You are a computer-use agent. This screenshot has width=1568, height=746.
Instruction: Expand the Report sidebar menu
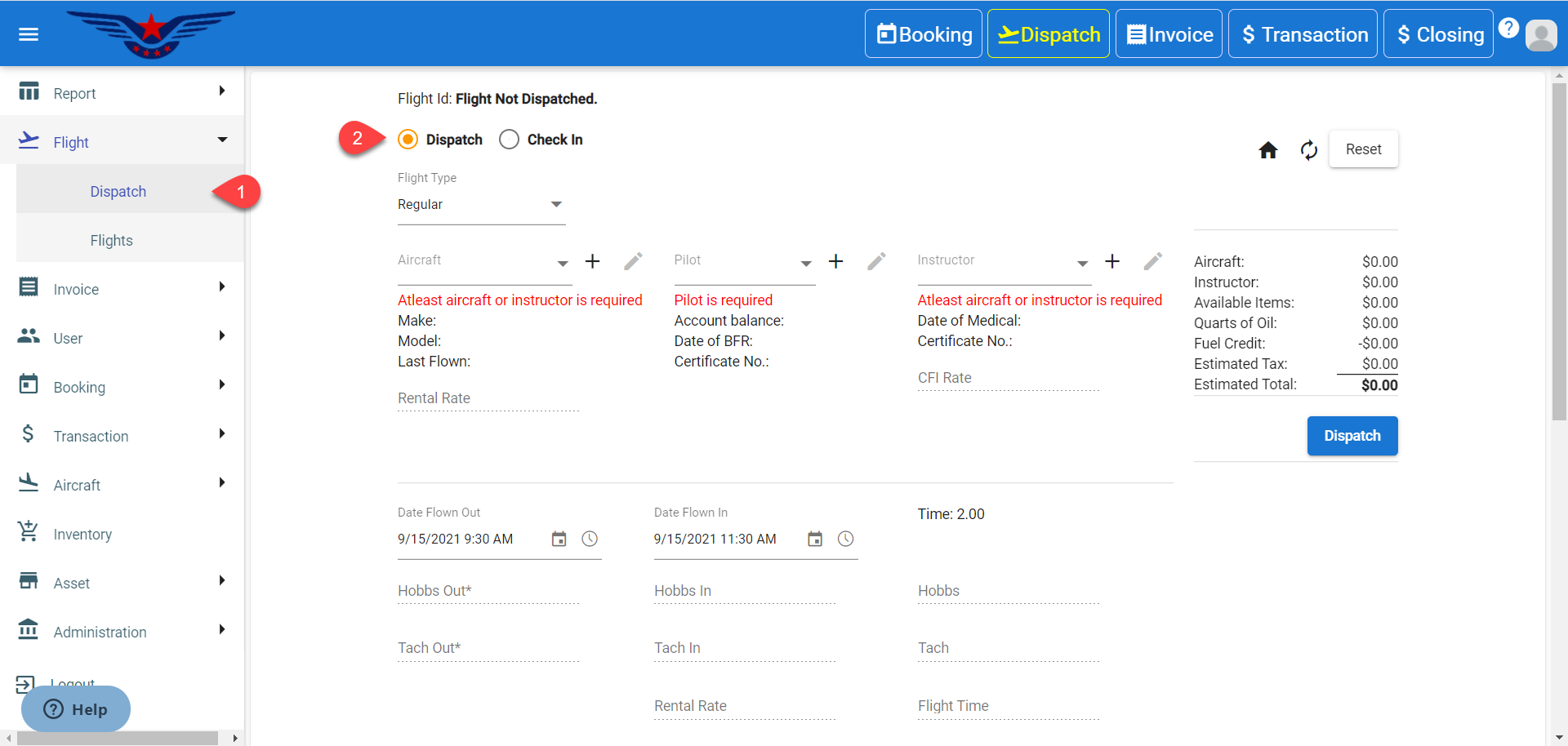click(122, 93)
